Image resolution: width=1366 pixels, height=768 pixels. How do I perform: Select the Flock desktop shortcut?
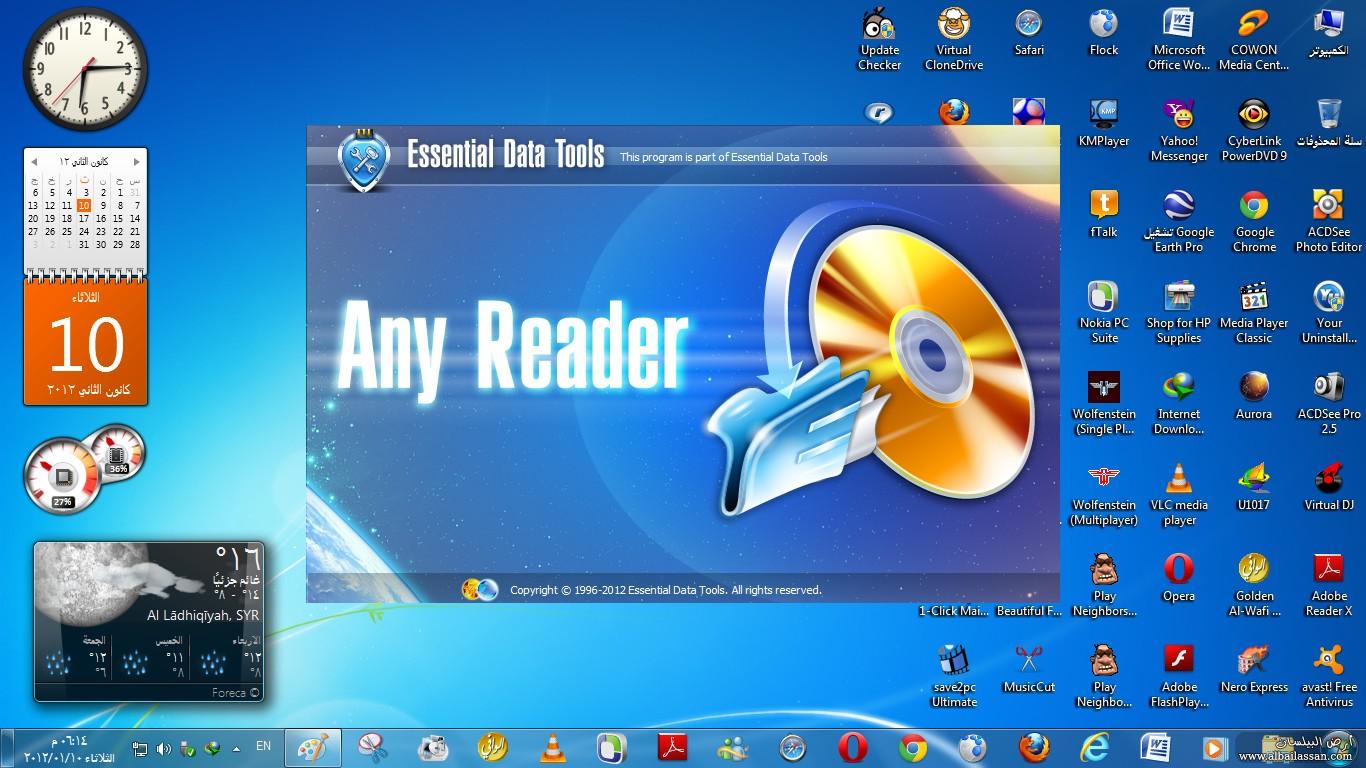pyautogui.click(x=1104, y=33)
